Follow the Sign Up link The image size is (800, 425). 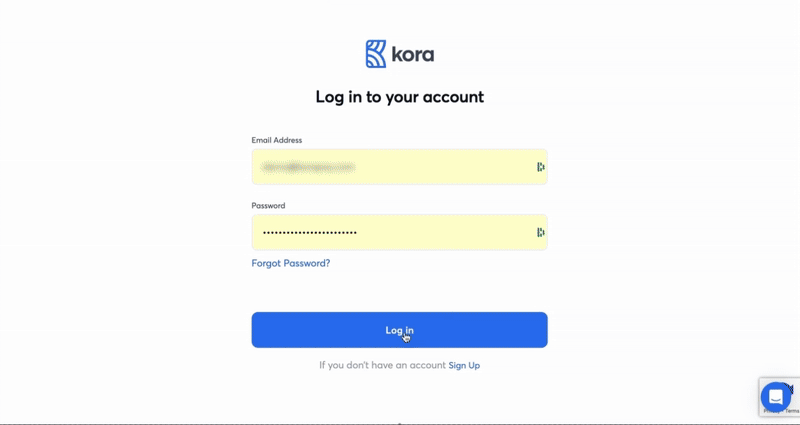coord(464,365)
